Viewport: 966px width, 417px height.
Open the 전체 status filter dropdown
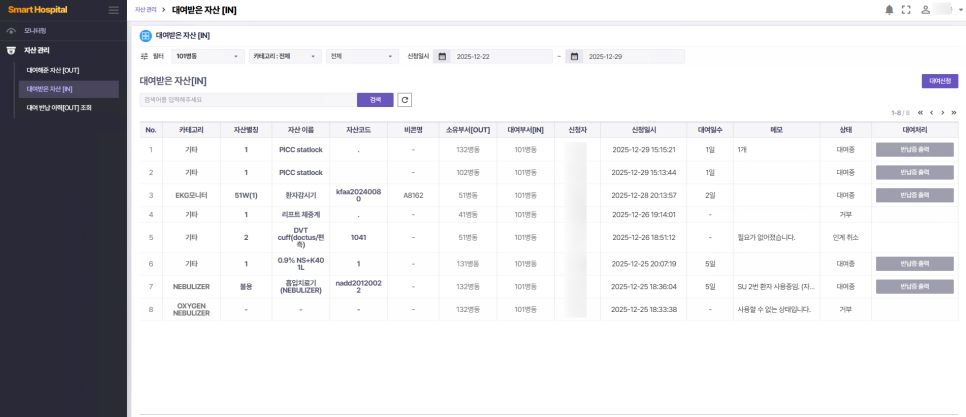362,57
